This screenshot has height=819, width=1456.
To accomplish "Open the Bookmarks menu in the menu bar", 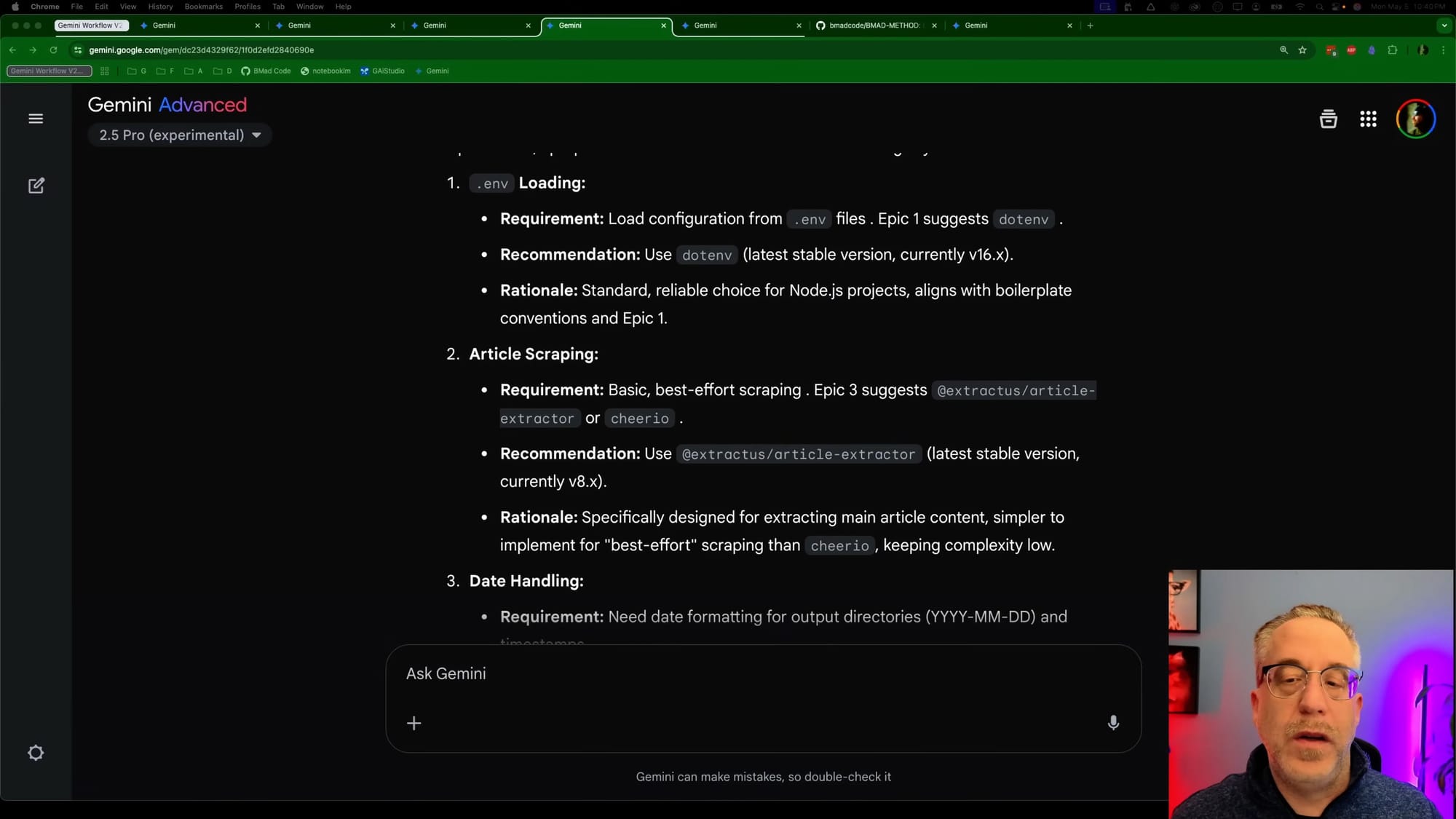I will (203, 7).
